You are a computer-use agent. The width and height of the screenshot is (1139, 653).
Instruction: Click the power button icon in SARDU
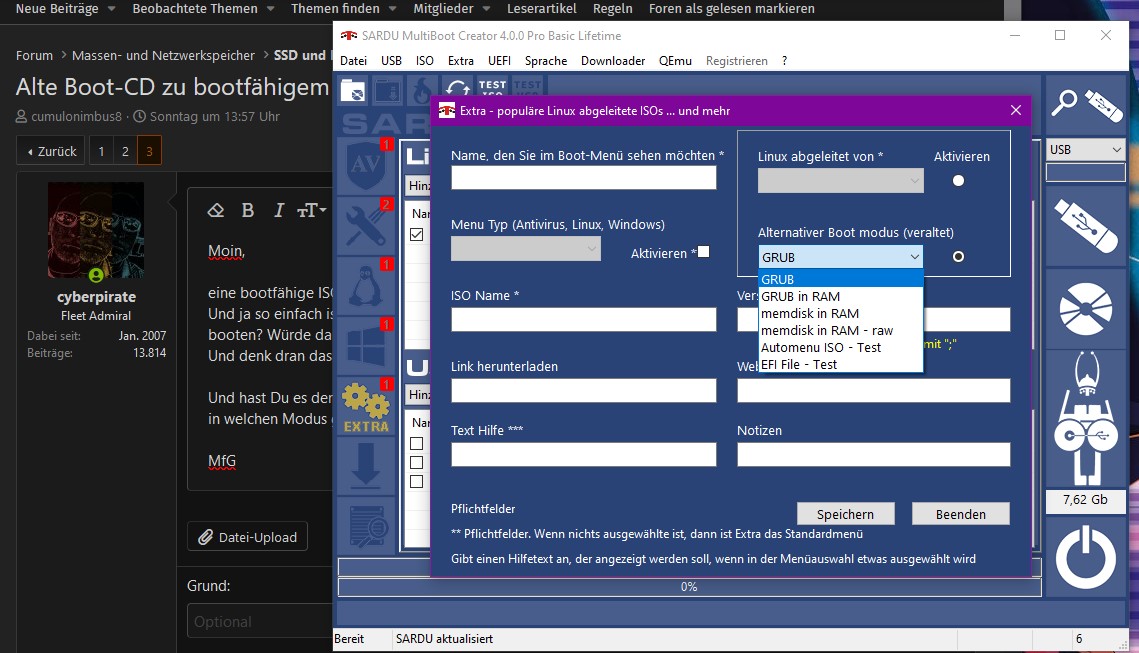coord(1085,558)
